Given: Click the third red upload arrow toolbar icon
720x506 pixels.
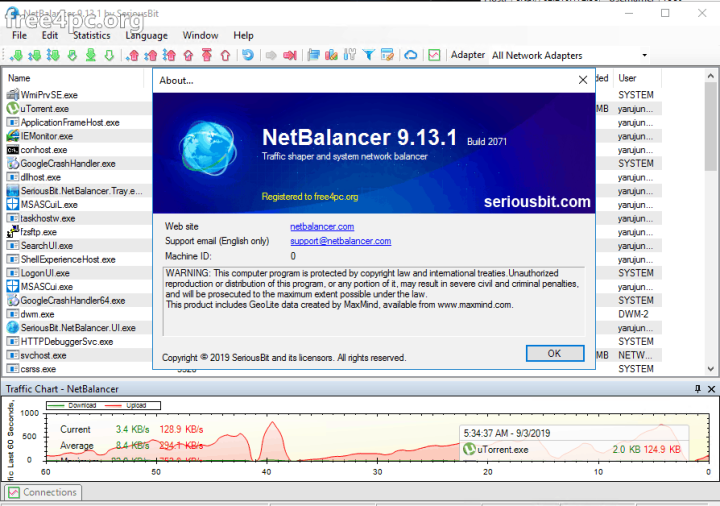Looking at the screenshot, I should click(169, 56).
